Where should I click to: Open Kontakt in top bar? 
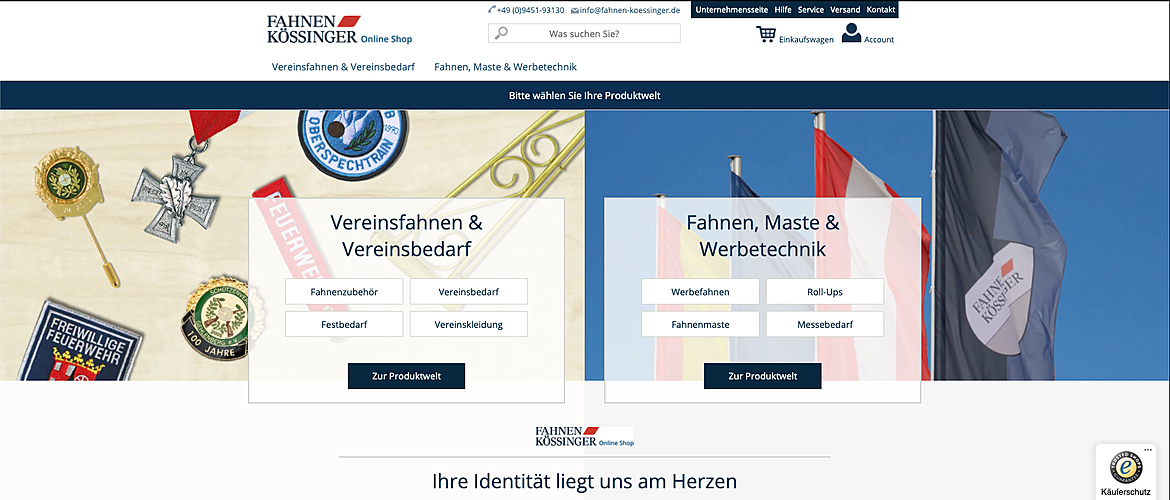880,10
